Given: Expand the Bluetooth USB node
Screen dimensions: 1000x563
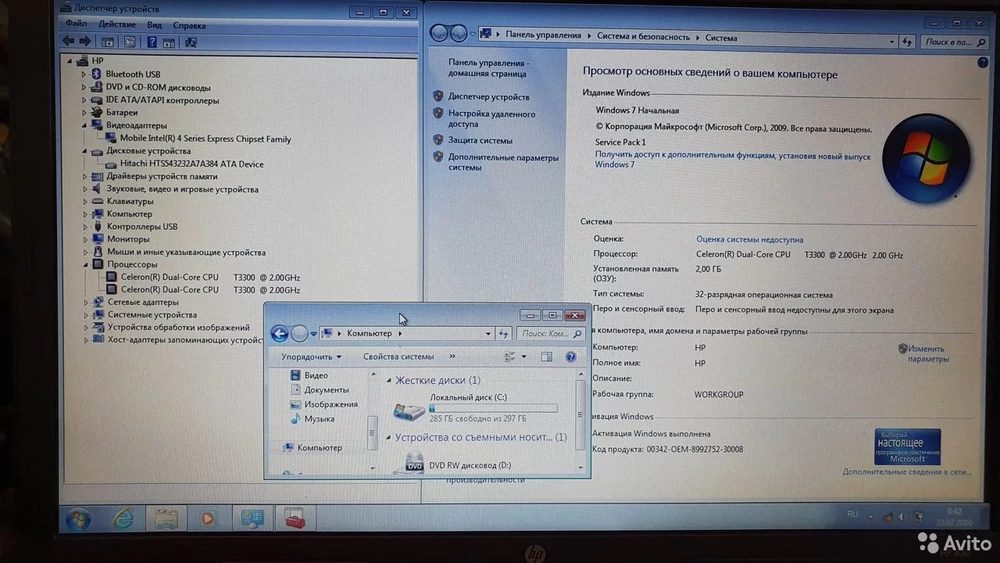Looking at the screenshot, I should pyautogui.click(x=84, y=74).
